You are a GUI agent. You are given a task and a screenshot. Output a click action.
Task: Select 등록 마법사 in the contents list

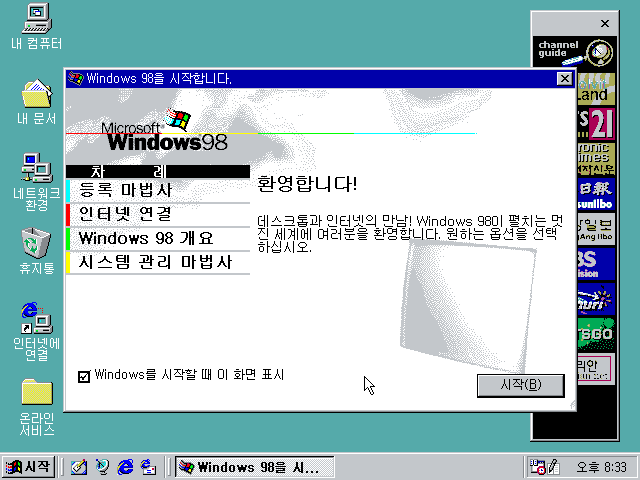158,191
